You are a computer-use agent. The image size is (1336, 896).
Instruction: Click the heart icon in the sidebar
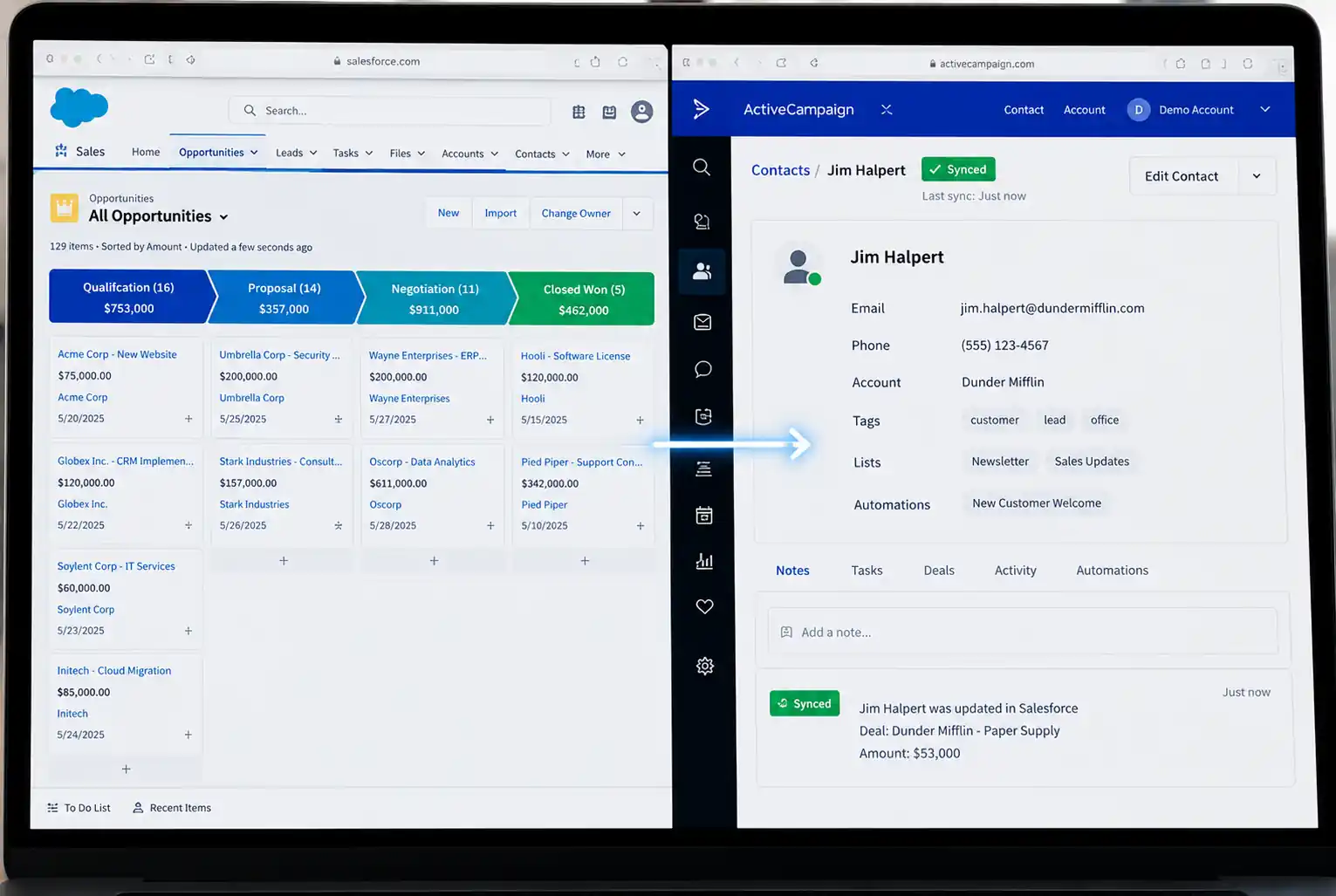(x=705, y=606)
